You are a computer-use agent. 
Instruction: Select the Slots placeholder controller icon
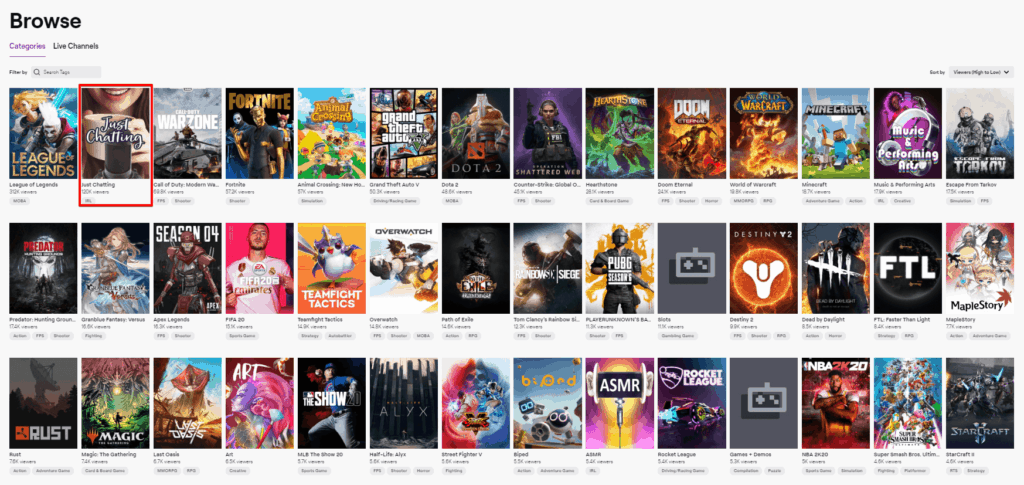coord(690,268)
